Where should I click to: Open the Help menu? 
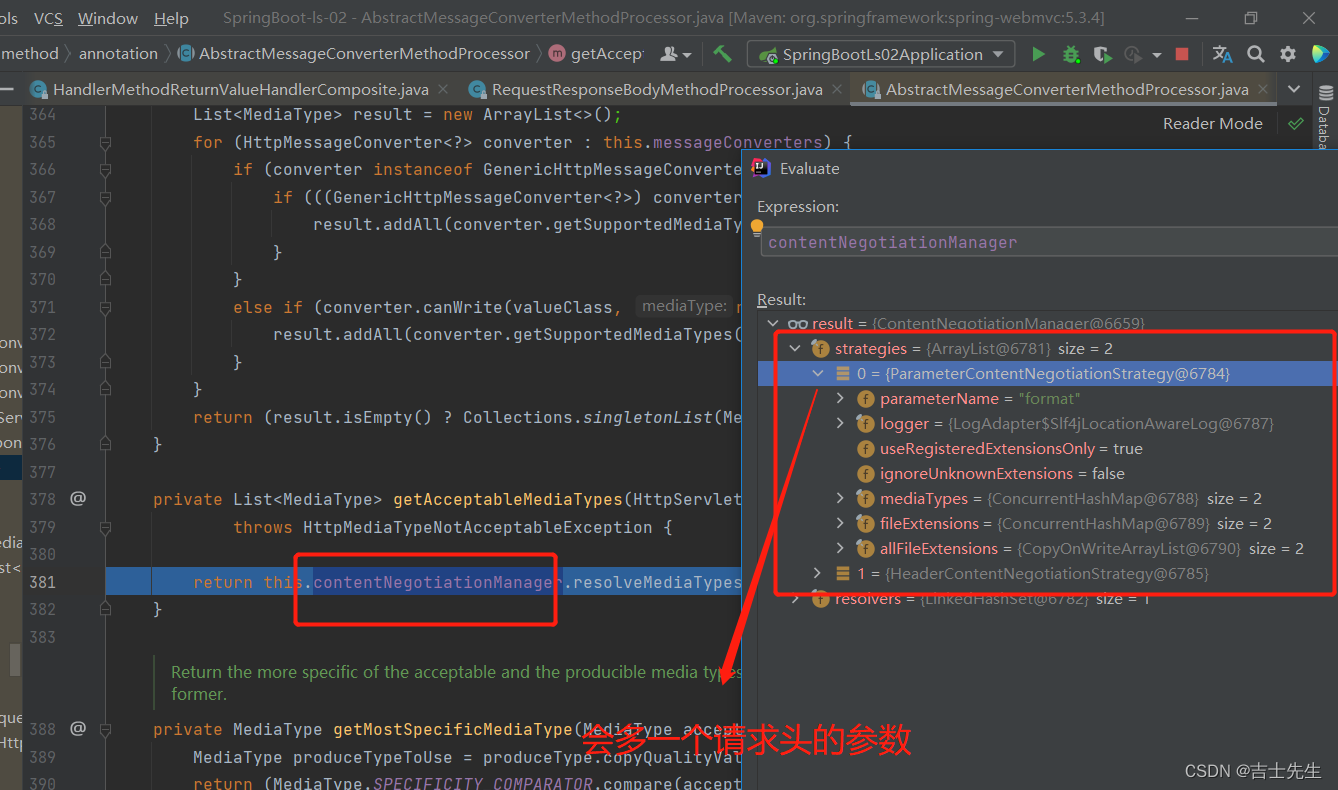(x=171, y=18)
